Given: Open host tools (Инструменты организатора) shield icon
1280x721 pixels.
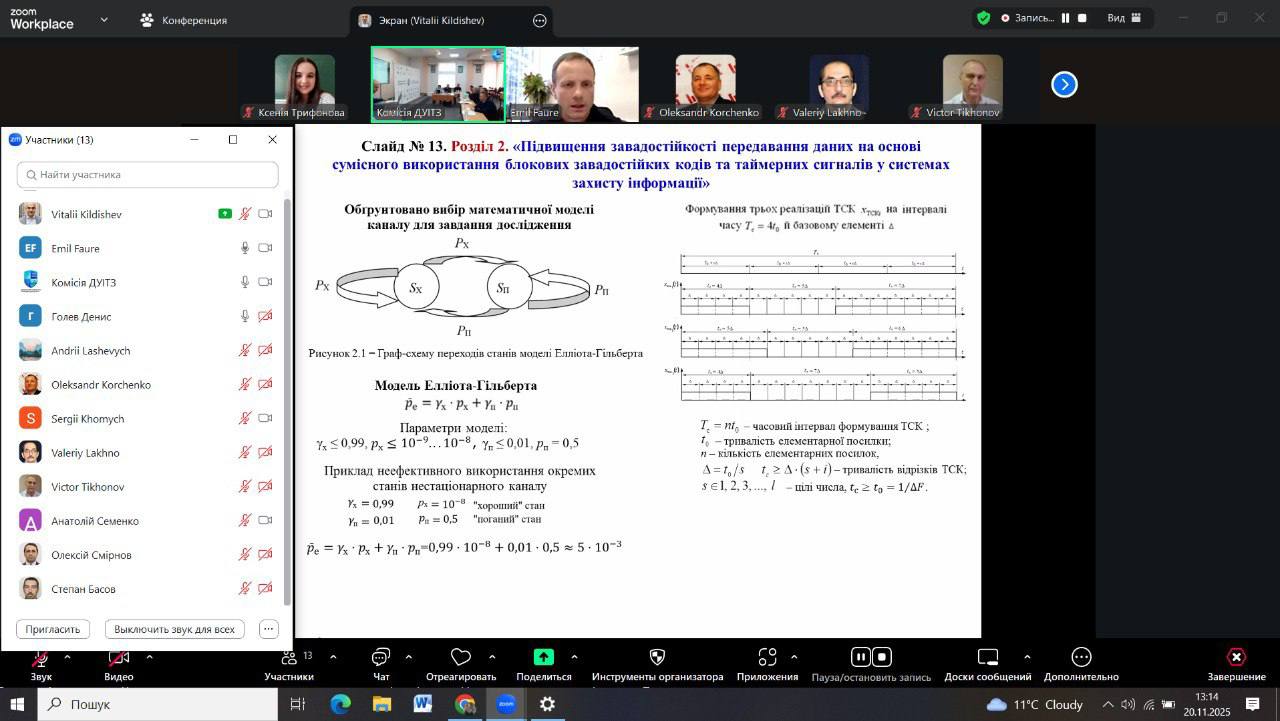Looking at the screenshot, I should 657,657.
